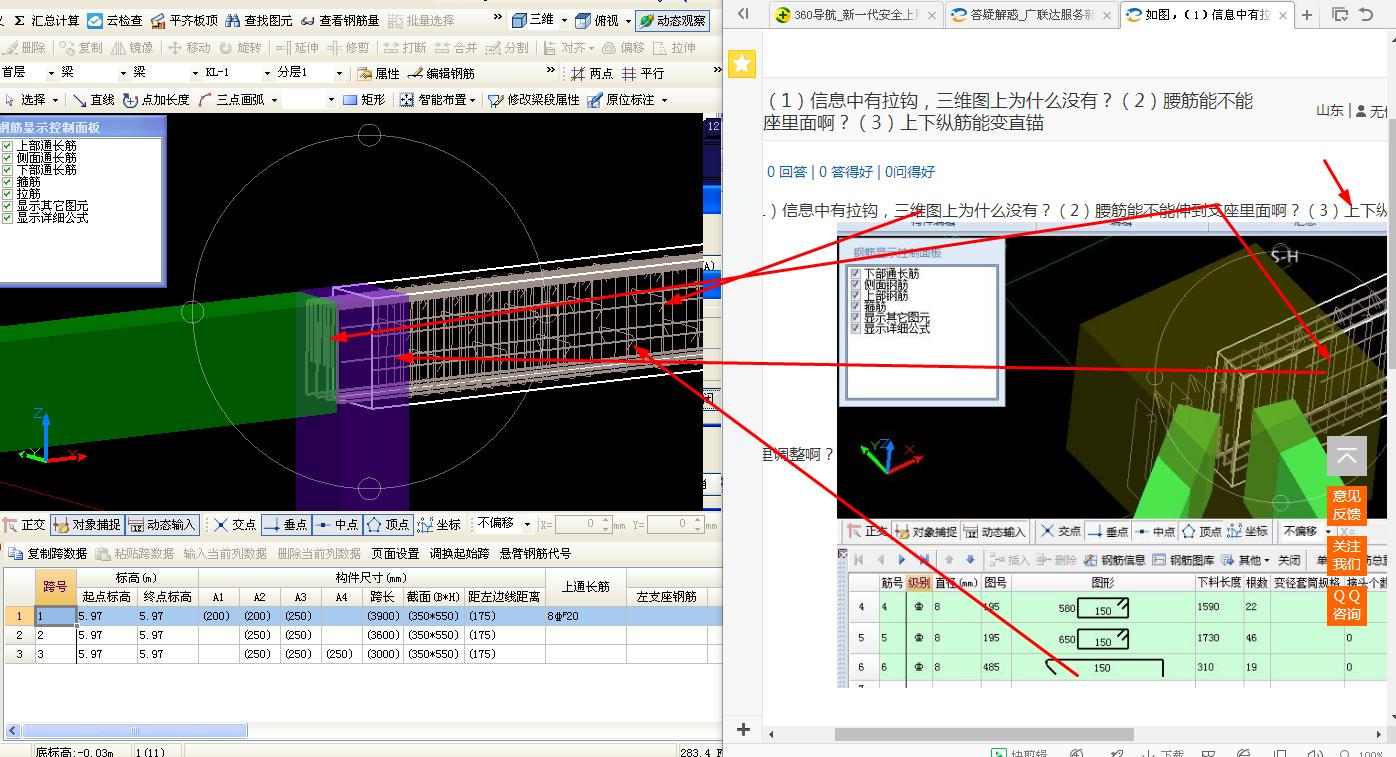
Task: Select 两点 two-point axis tool
Action: point(592,73)
